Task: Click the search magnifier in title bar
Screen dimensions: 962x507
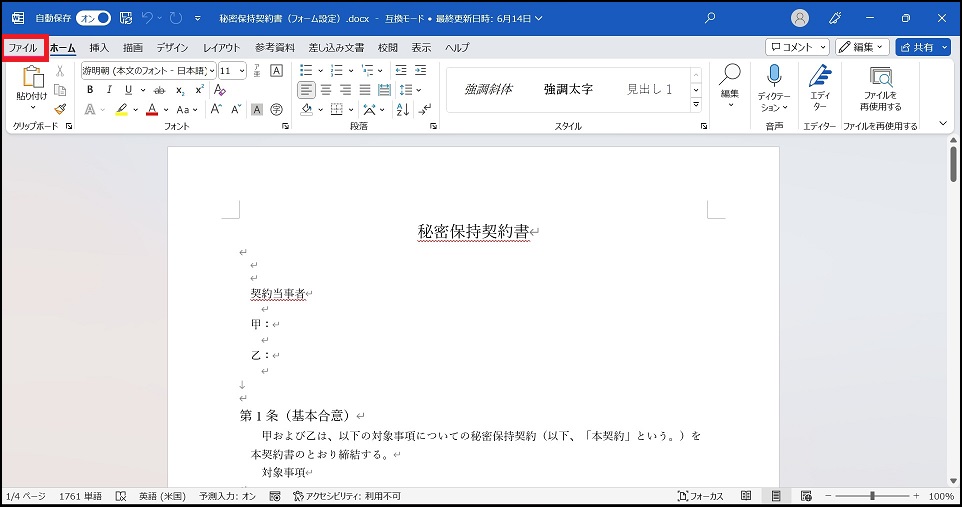Action: [710, 18]
